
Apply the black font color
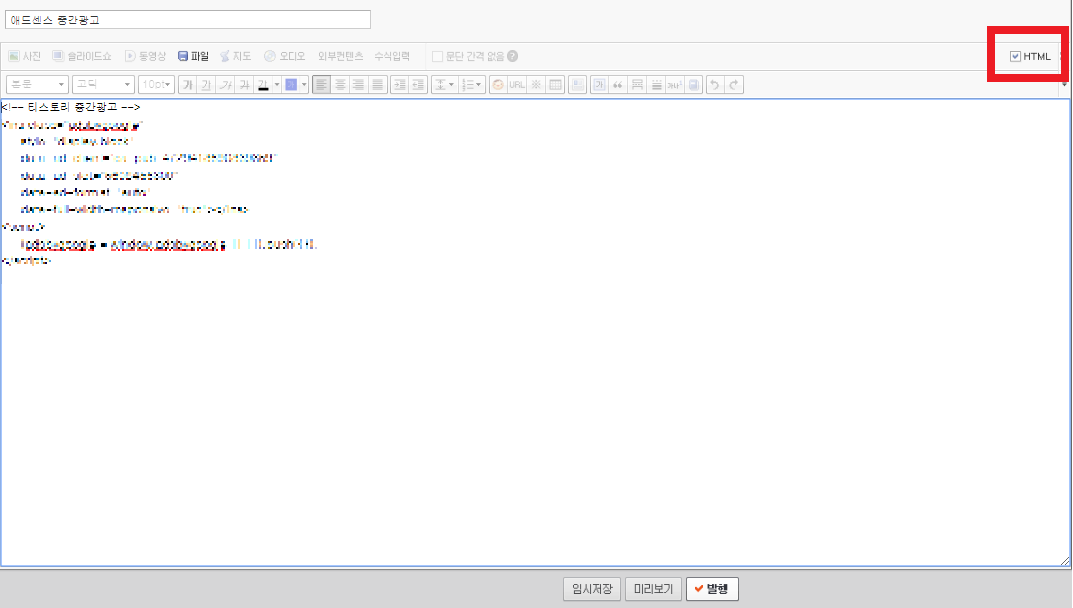click(x=263, y=84)
